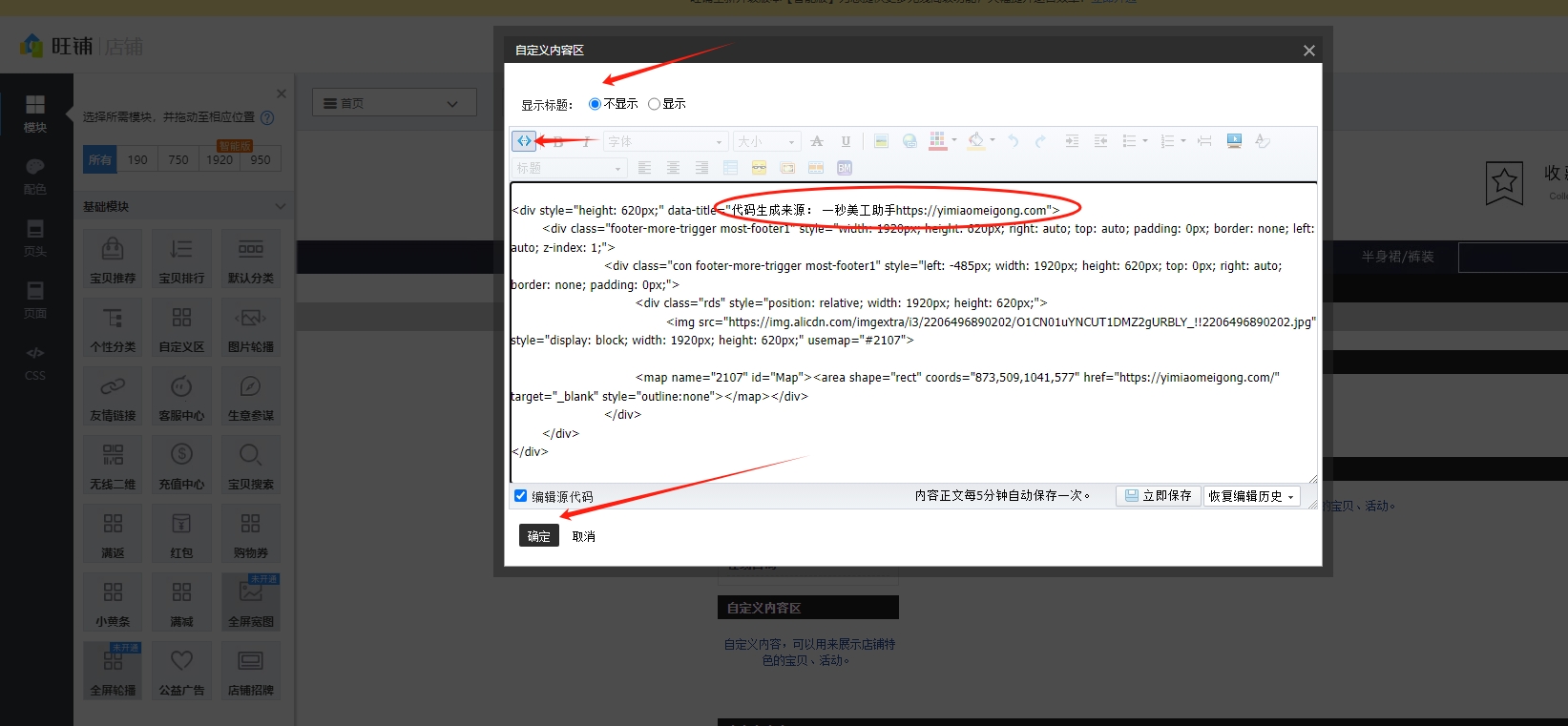Open background fill color dropdown arrow
This screenshot has height=726, width=1568.
[x=993, y=140]
